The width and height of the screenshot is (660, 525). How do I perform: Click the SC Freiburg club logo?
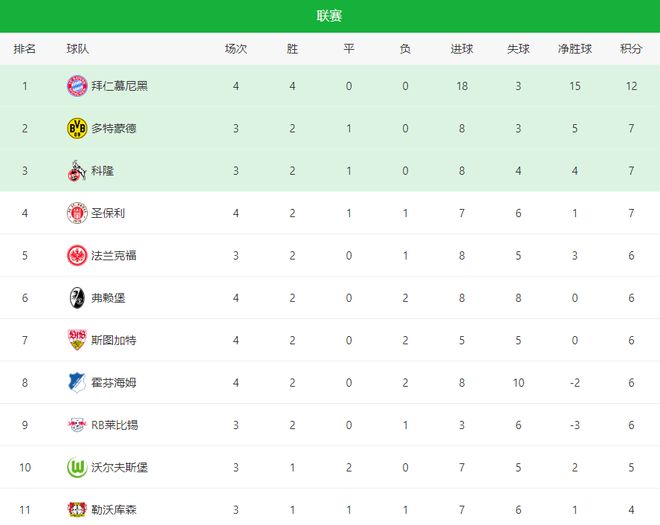(77, 298)
